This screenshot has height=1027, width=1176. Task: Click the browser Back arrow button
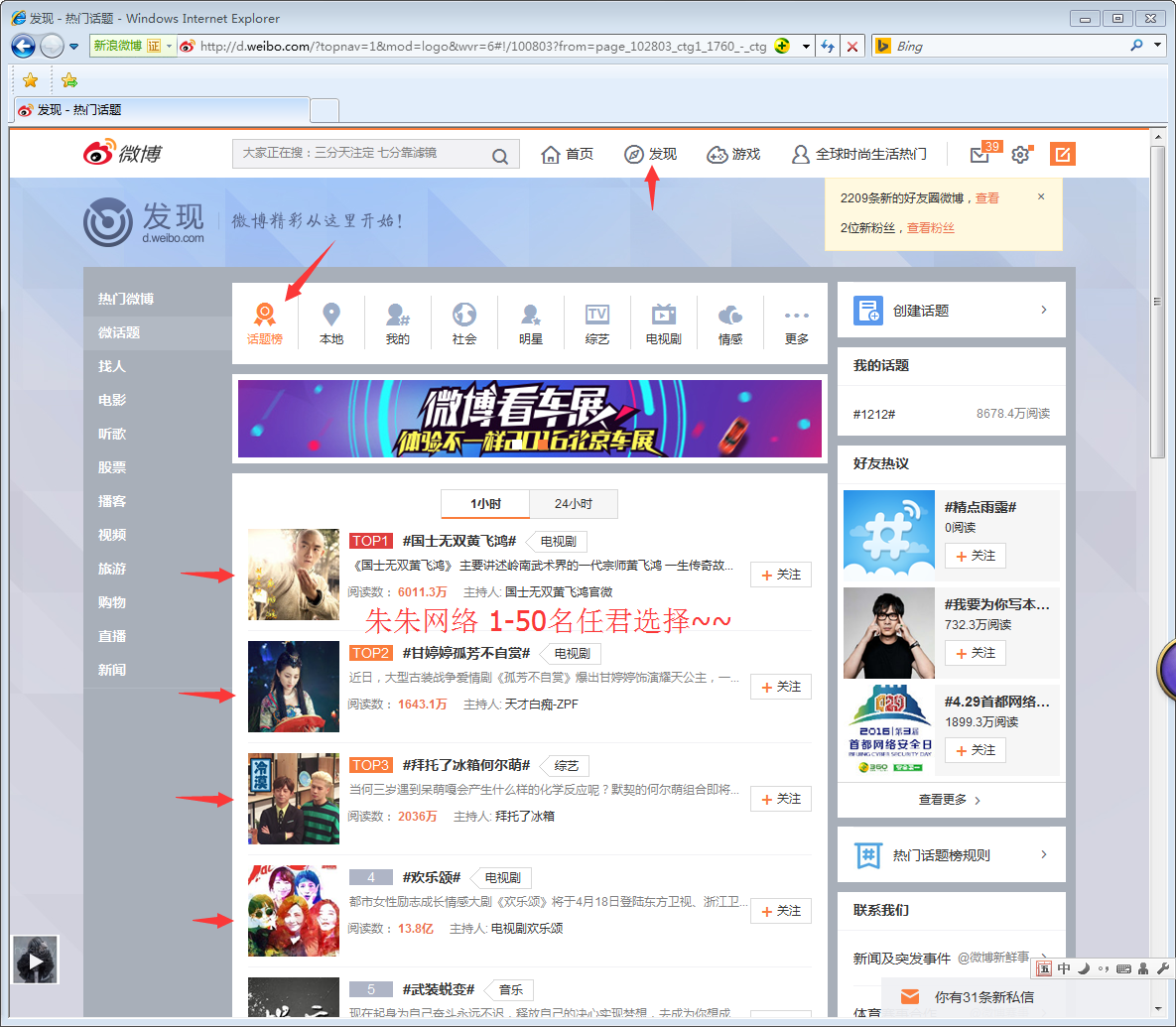coord(23,46)
